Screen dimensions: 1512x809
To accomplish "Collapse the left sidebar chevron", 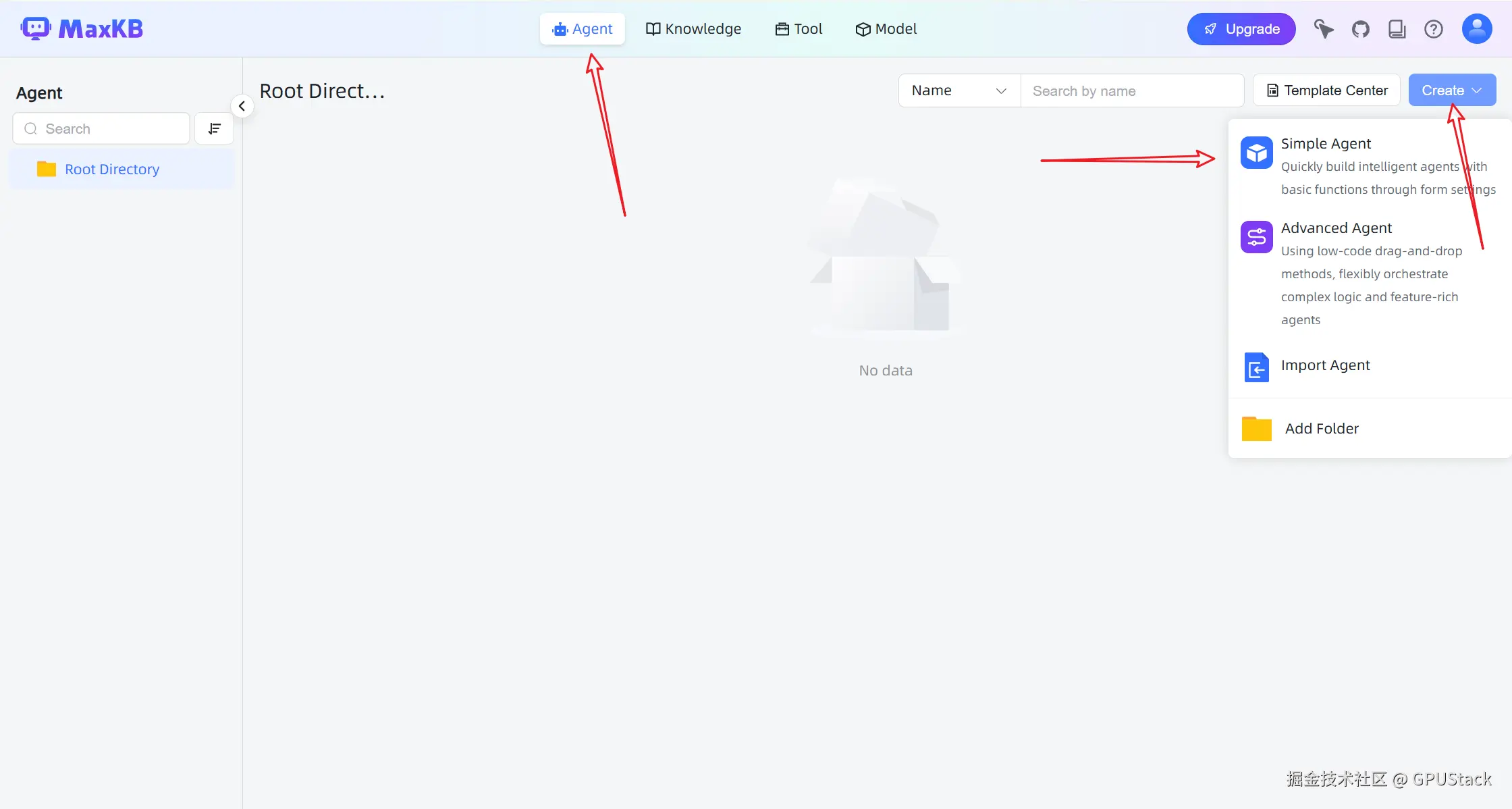I will [242, 106].
